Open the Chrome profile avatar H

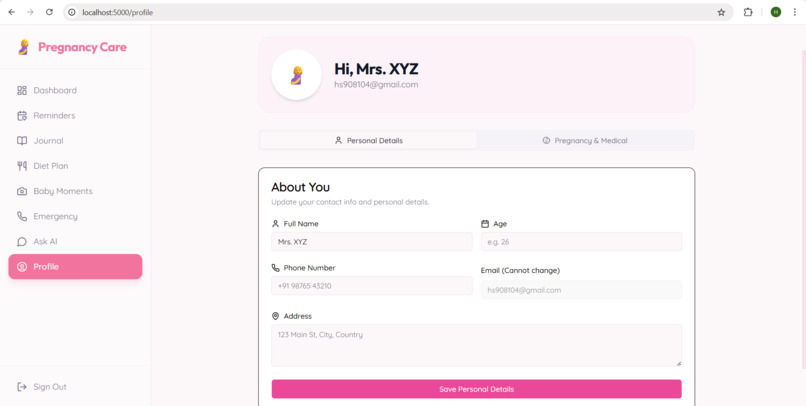tap(776, 12)
